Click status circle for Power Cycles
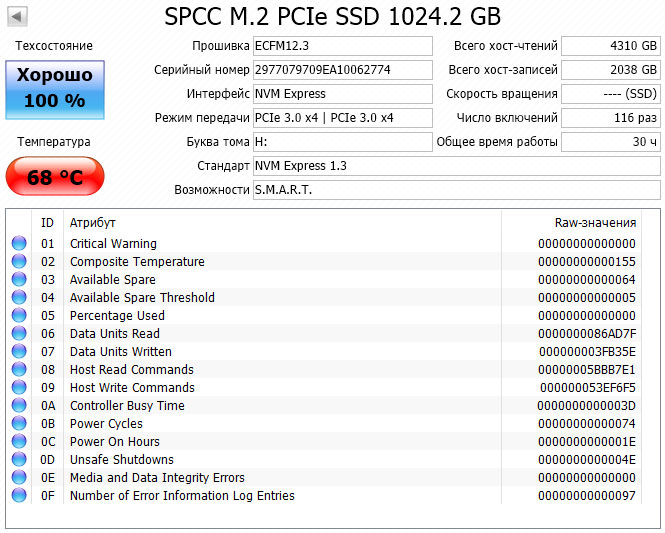This screenshot has width=665, height=533. (x=19, y=423)
